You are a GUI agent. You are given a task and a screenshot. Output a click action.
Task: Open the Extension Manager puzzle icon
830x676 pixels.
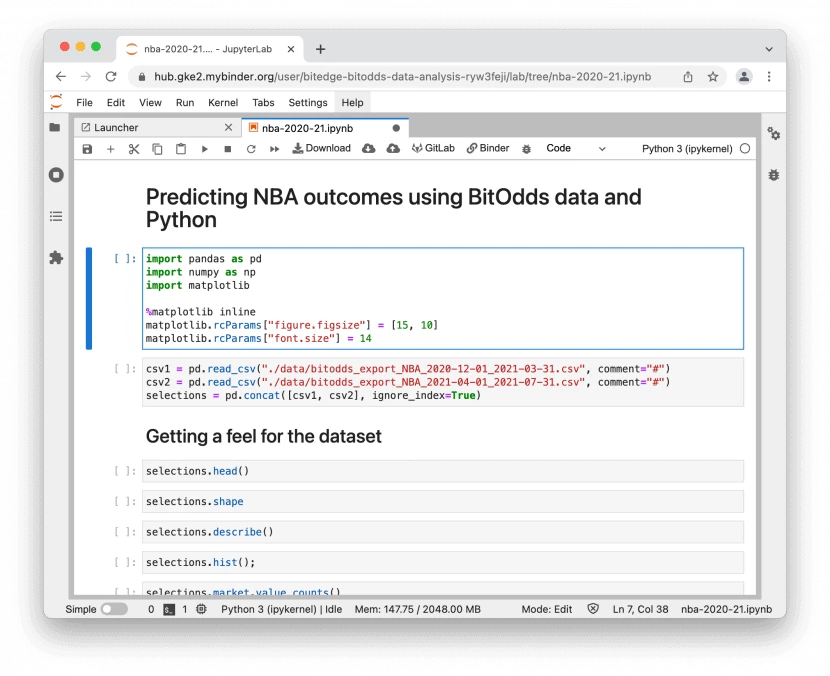(56, 258)
